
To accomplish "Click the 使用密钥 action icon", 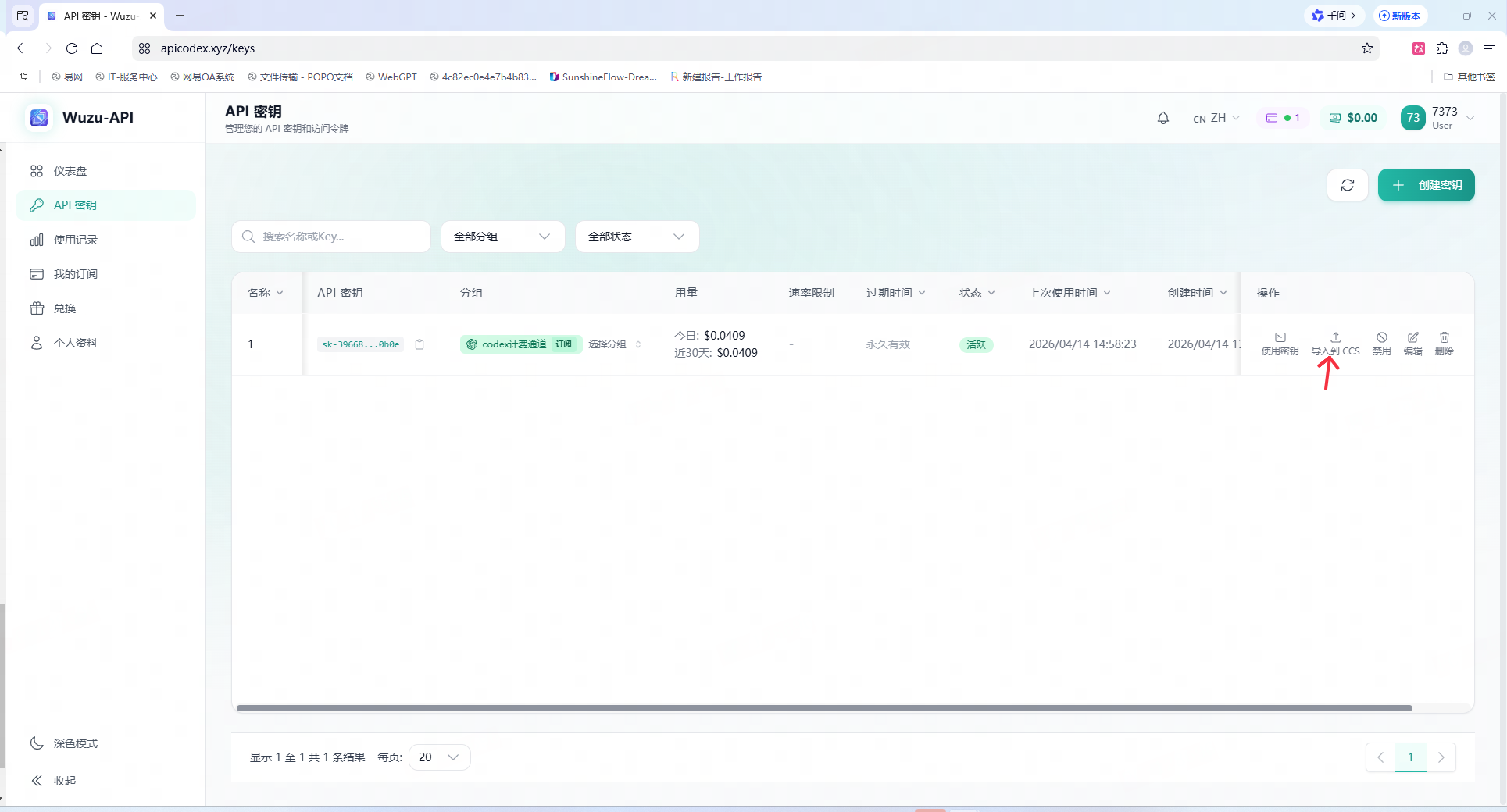I will tap(1280, 344).
